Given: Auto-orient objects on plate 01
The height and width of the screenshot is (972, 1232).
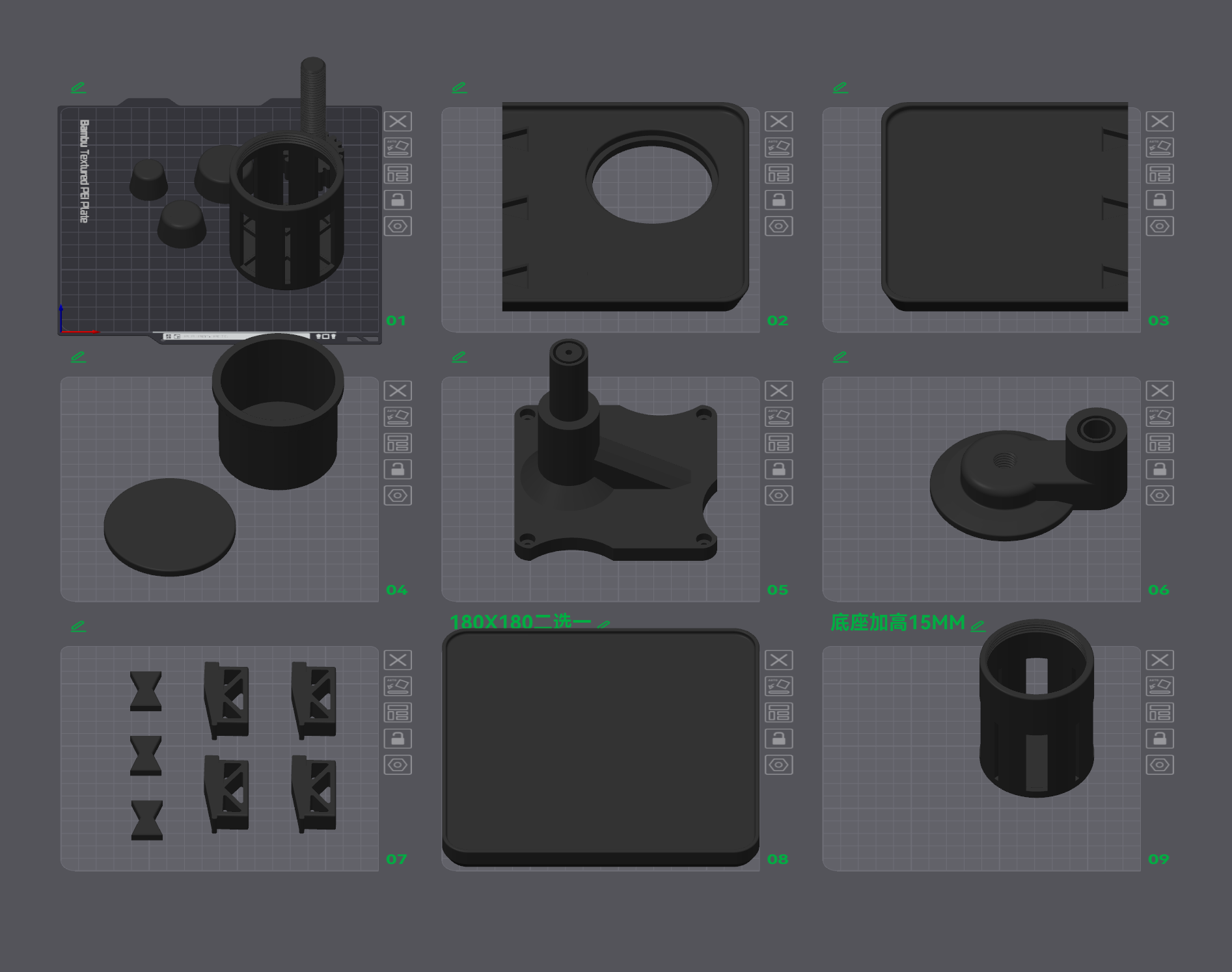Looking at the screenshot, I should click(398, 148).
